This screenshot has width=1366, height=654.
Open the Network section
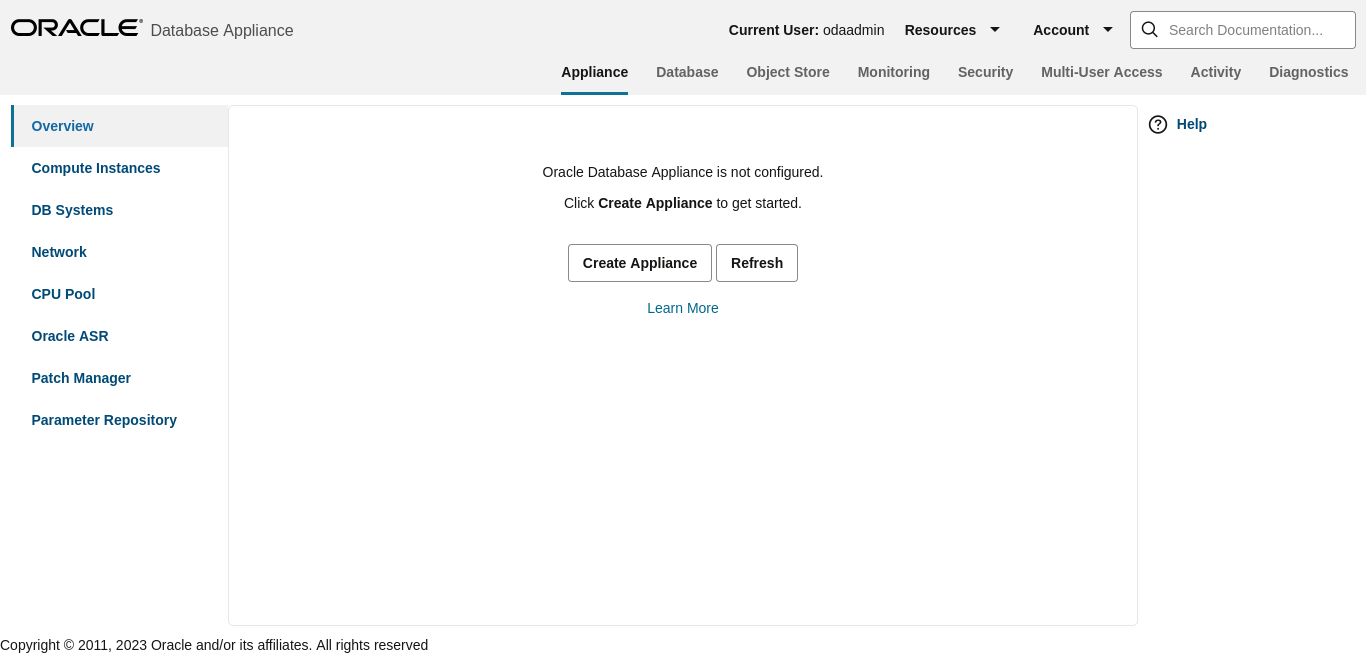pos(120,252)
